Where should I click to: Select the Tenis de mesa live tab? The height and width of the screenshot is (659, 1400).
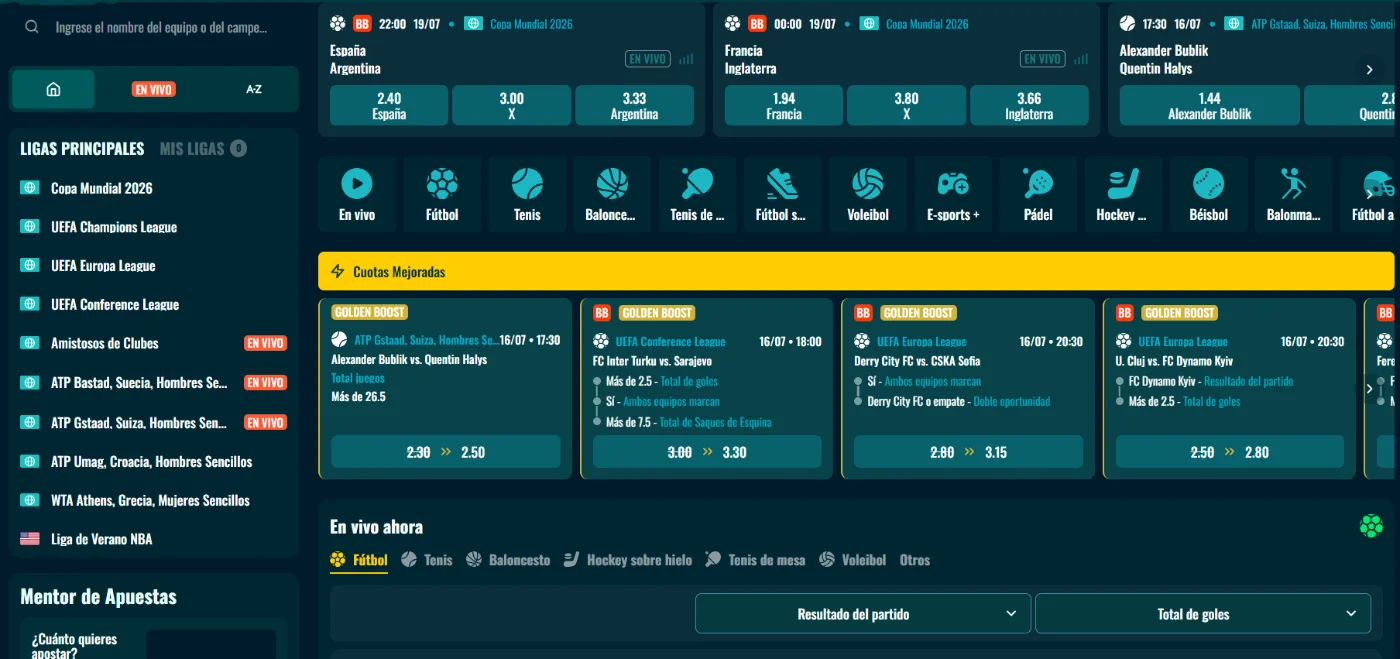pos(755,560)
